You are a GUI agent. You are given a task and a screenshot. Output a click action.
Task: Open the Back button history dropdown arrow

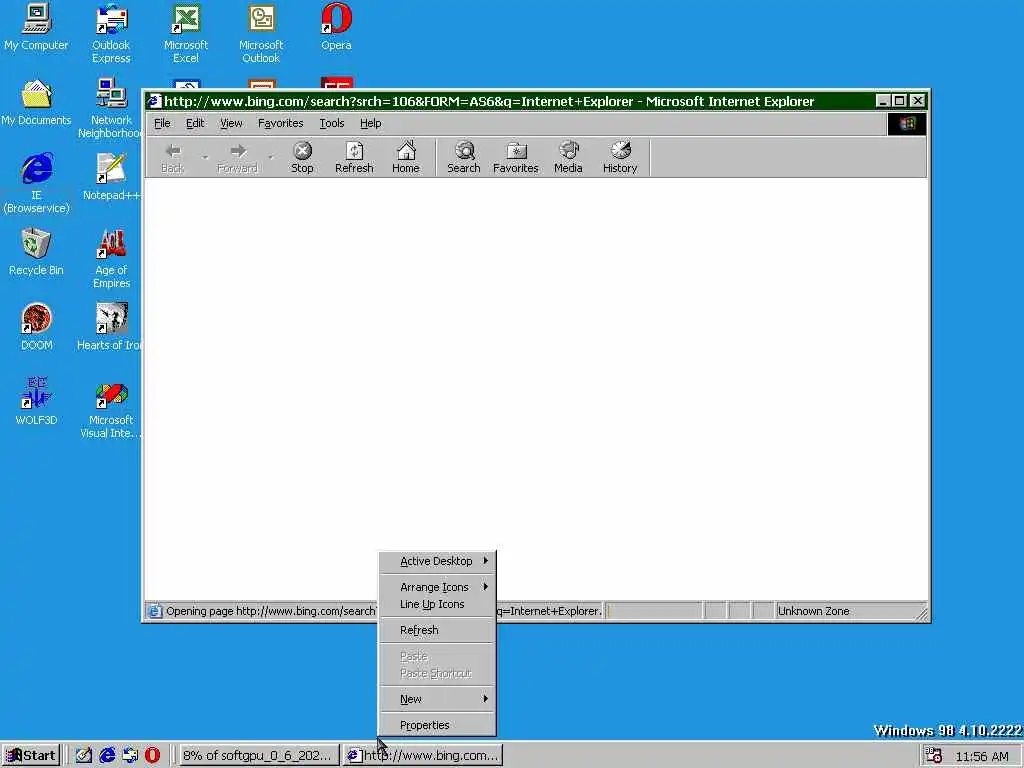coord(204,157)
